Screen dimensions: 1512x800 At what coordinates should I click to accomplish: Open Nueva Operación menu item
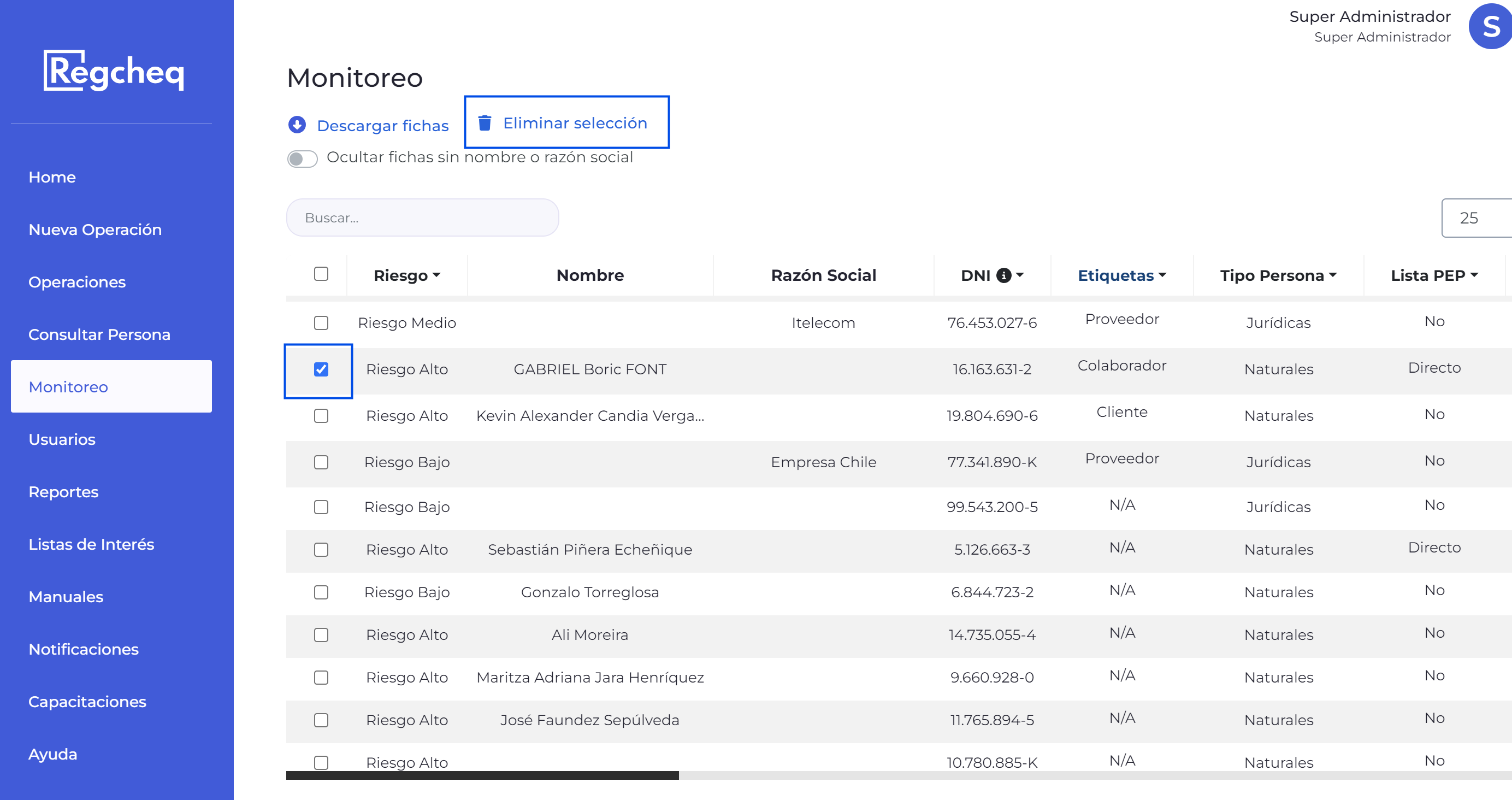tap(95, 229)
